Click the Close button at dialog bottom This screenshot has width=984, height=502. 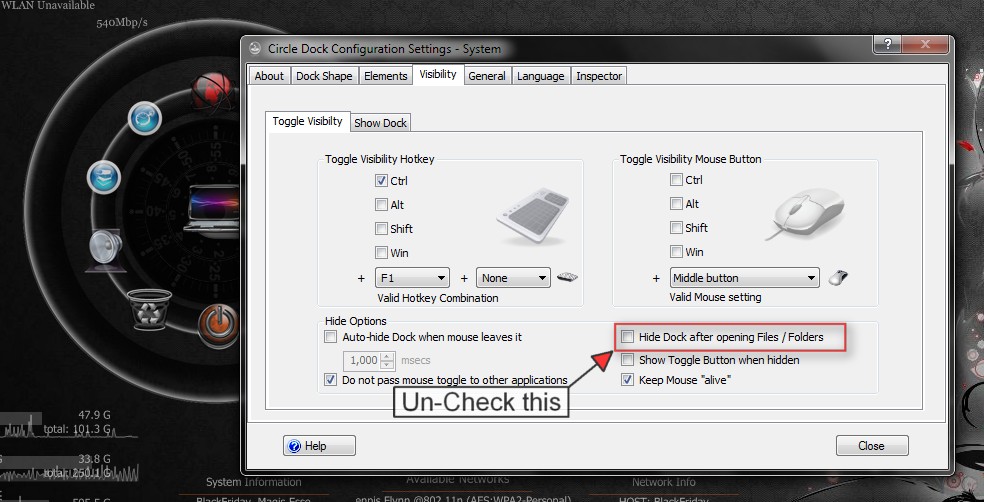pyautogui.click(x=872, y=446)
